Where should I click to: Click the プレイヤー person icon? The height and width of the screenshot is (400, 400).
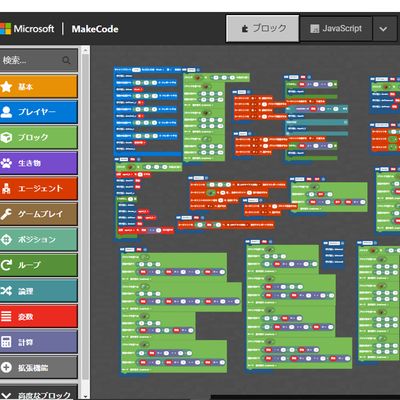(x=6, y=112)
